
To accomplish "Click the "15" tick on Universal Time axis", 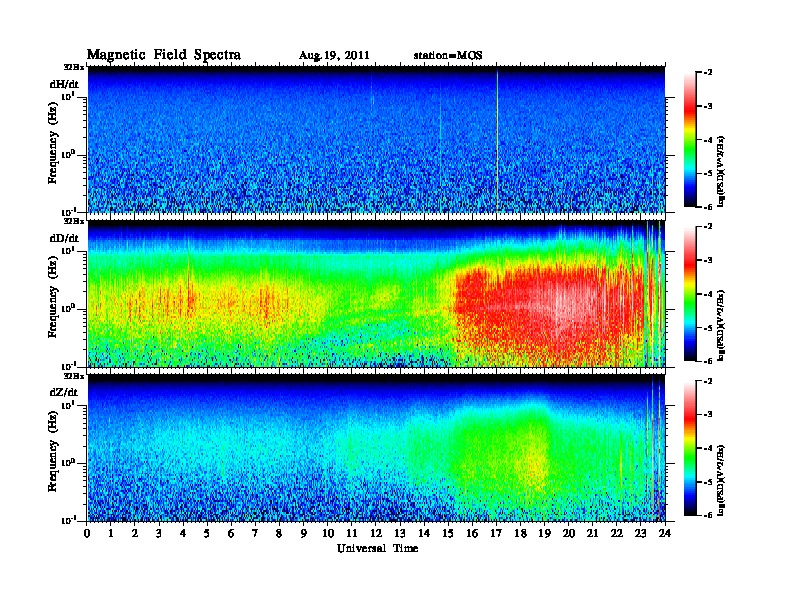I will [x=448, y=533].
